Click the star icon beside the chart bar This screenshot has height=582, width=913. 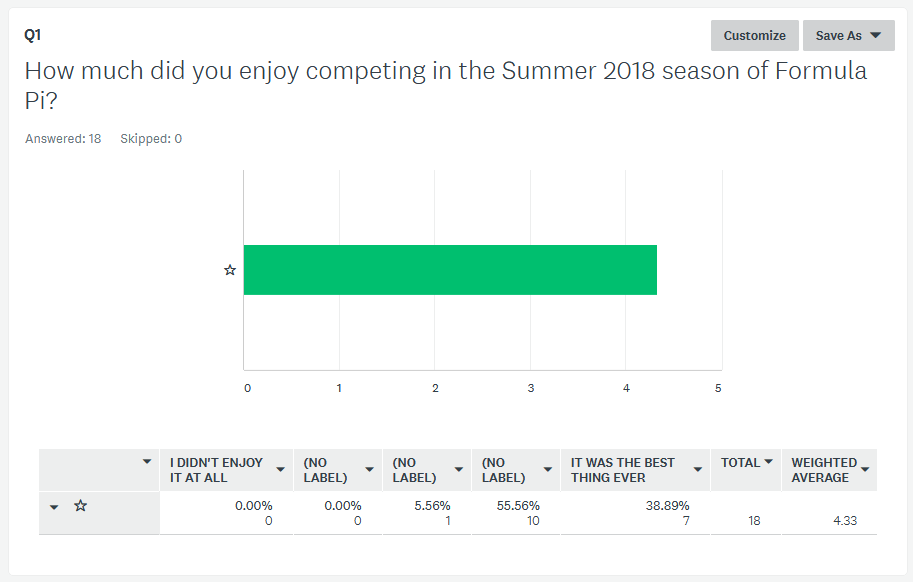click(x=230, y=270)
